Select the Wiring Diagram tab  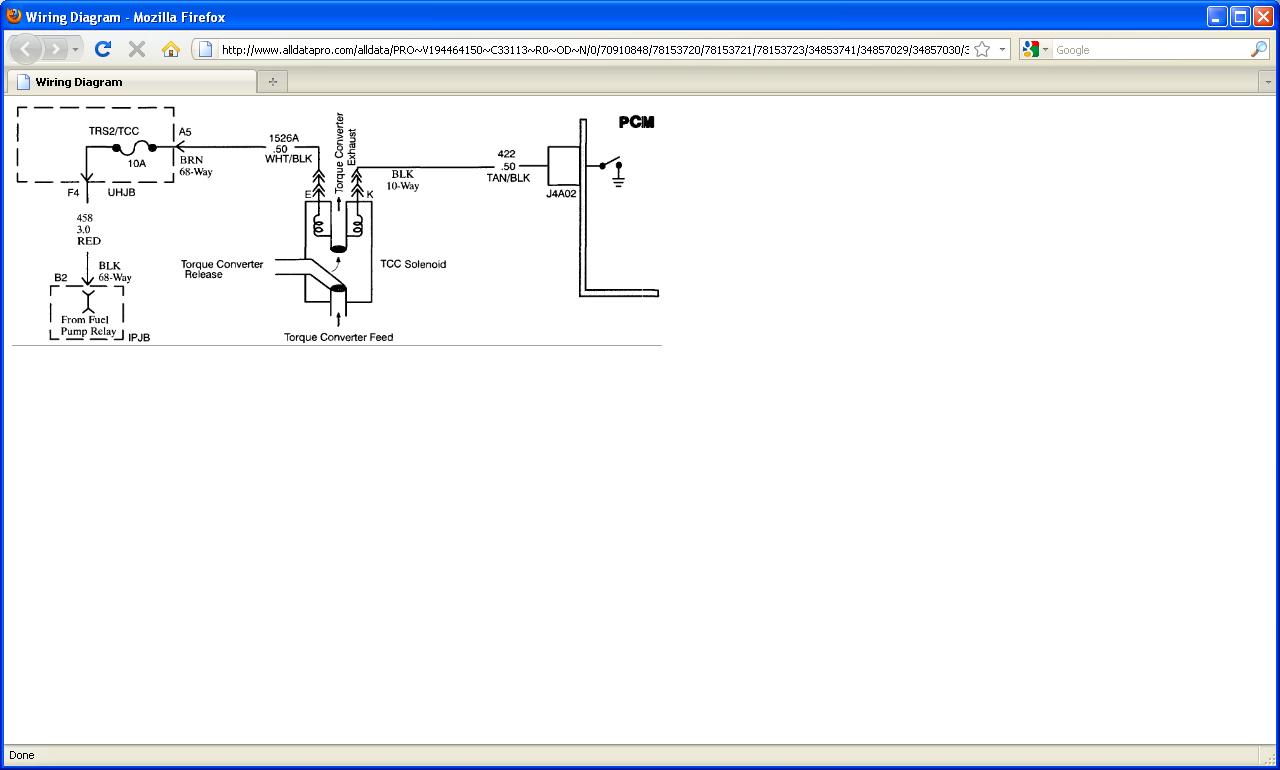tap(131, 82)
